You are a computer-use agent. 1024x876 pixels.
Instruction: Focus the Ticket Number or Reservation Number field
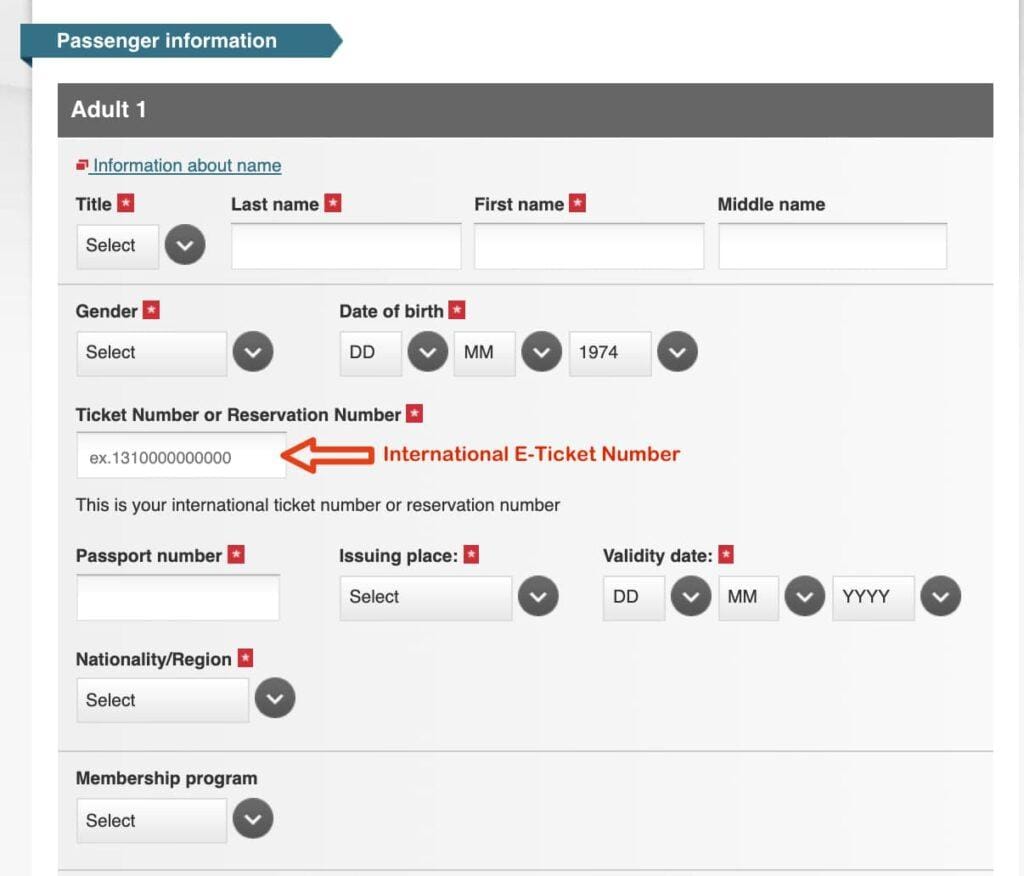pos(181,455)
